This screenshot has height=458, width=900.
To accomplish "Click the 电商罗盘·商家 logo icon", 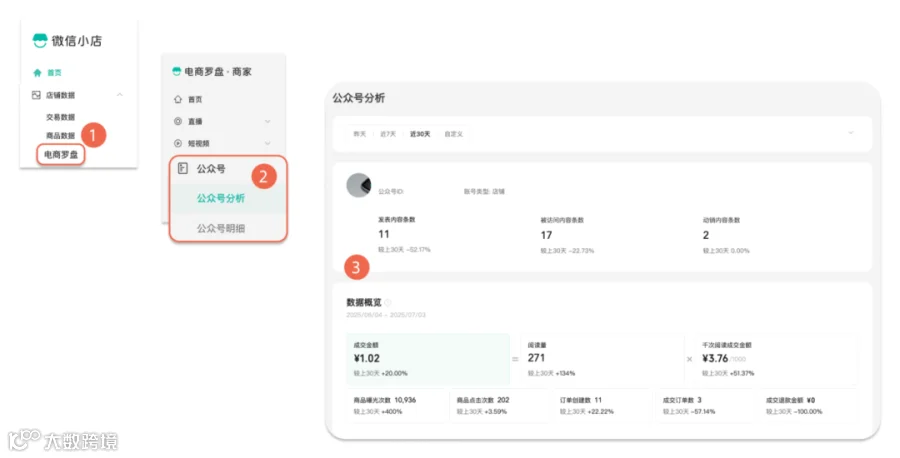I will pos(177,71).
